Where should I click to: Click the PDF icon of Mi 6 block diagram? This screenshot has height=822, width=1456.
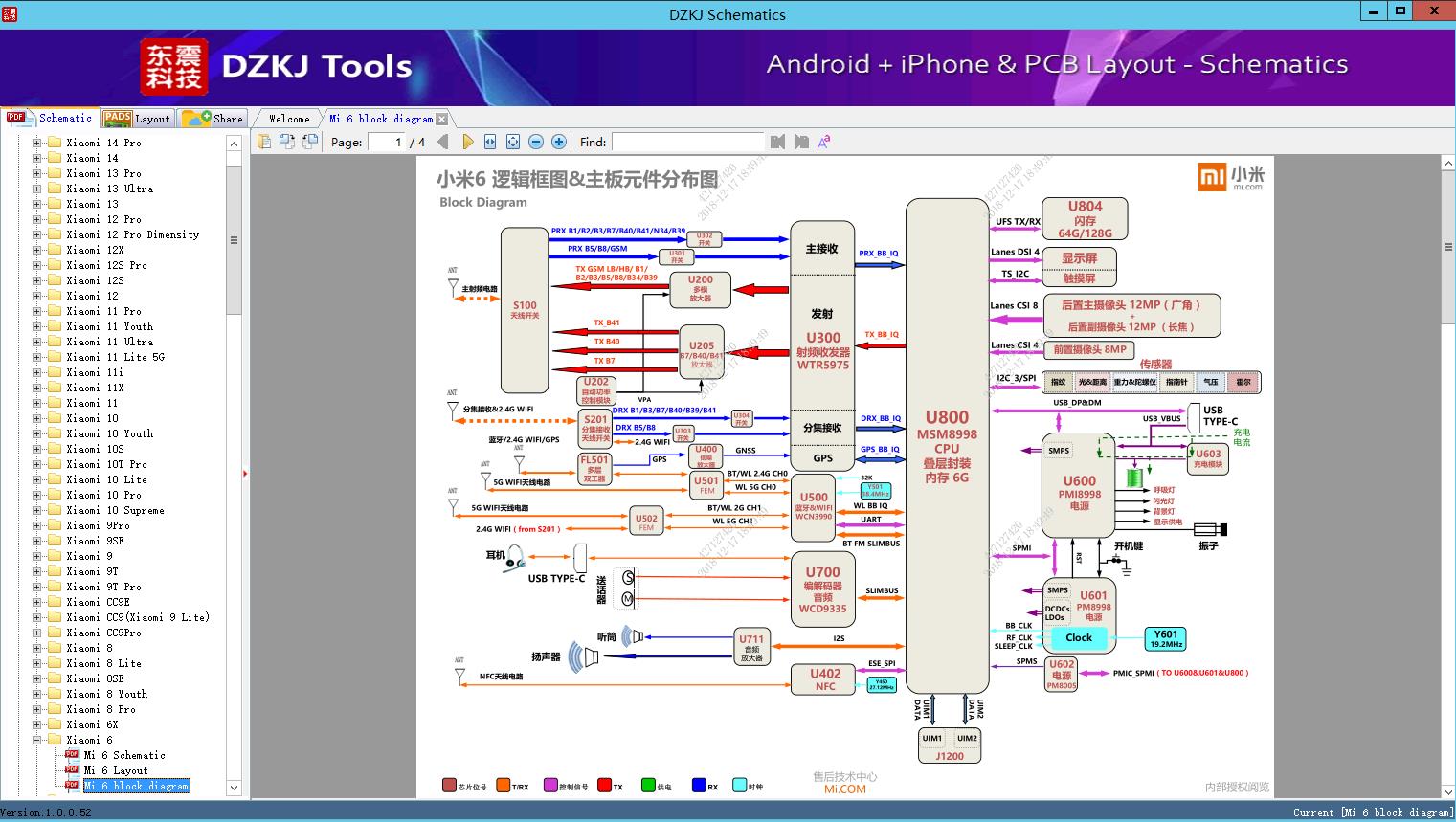(72, 786)
